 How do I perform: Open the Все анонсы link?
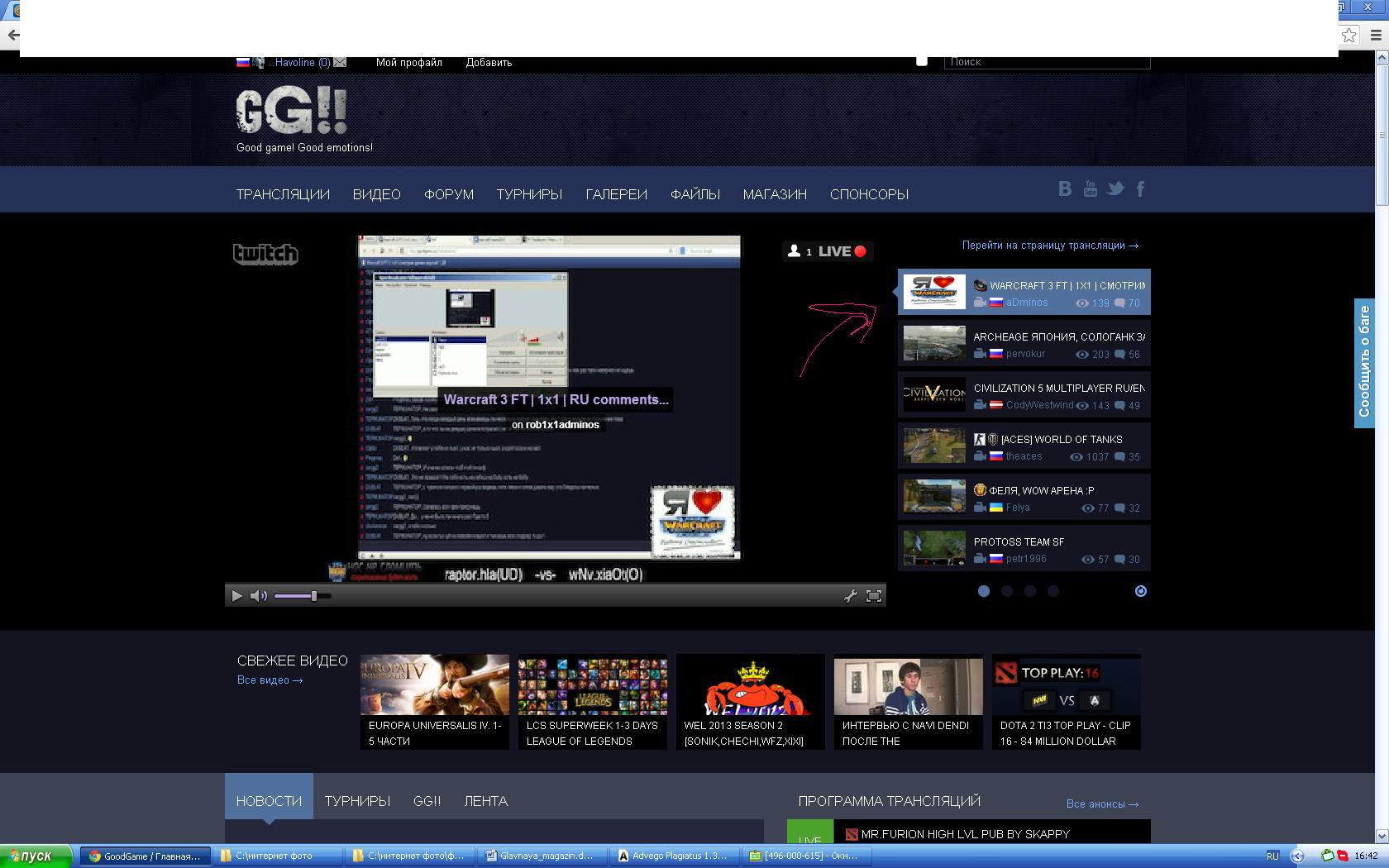coord(1102,804)
